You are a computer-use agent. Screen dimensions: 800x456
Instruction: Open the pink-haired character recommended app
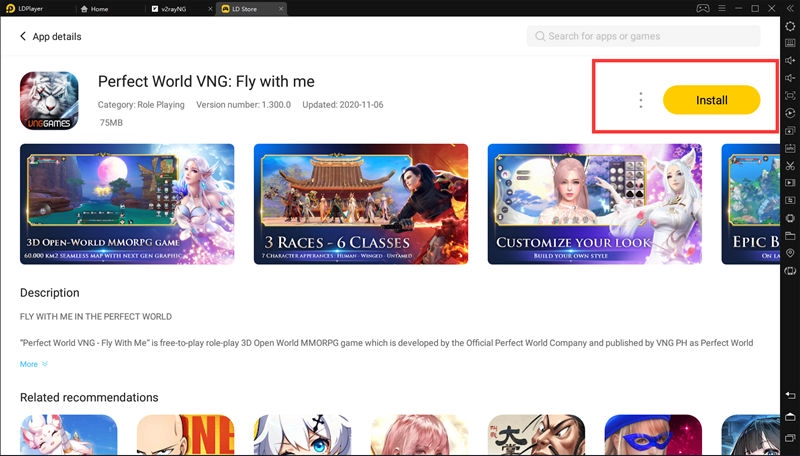tap(419, 435)
